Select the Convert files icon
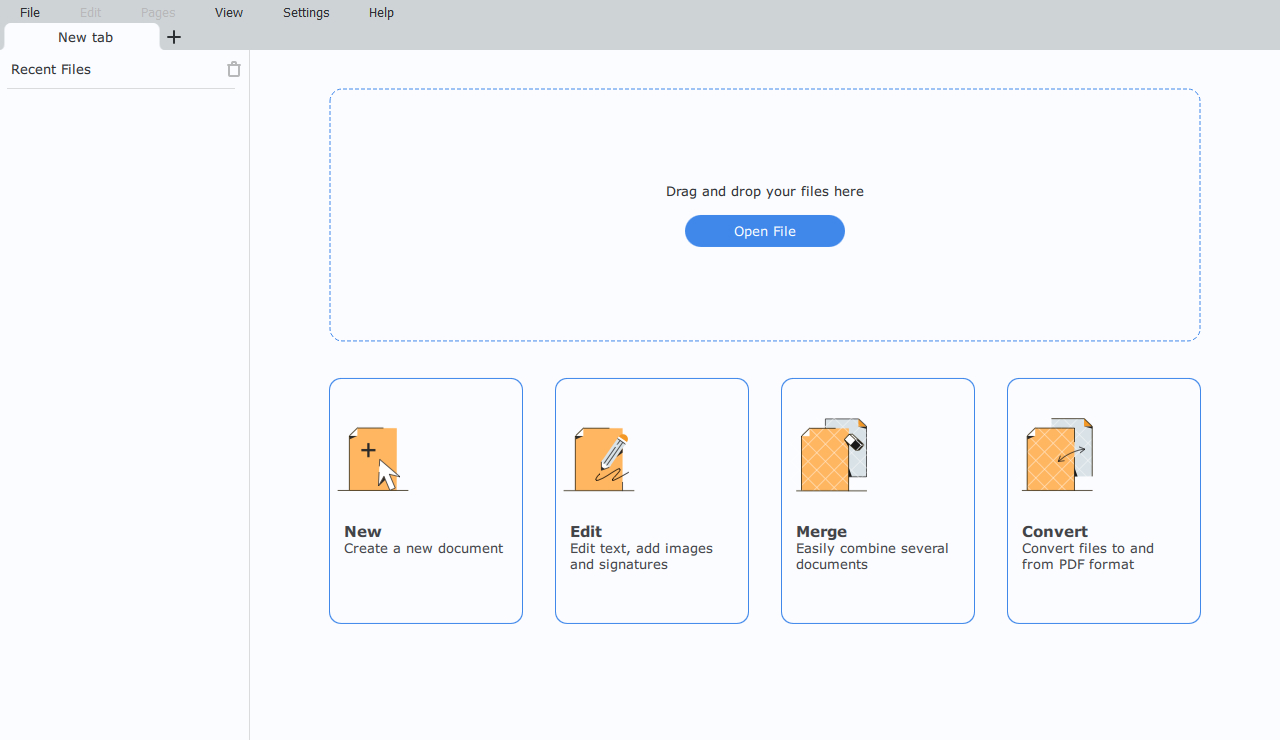 pos(1057,454)
